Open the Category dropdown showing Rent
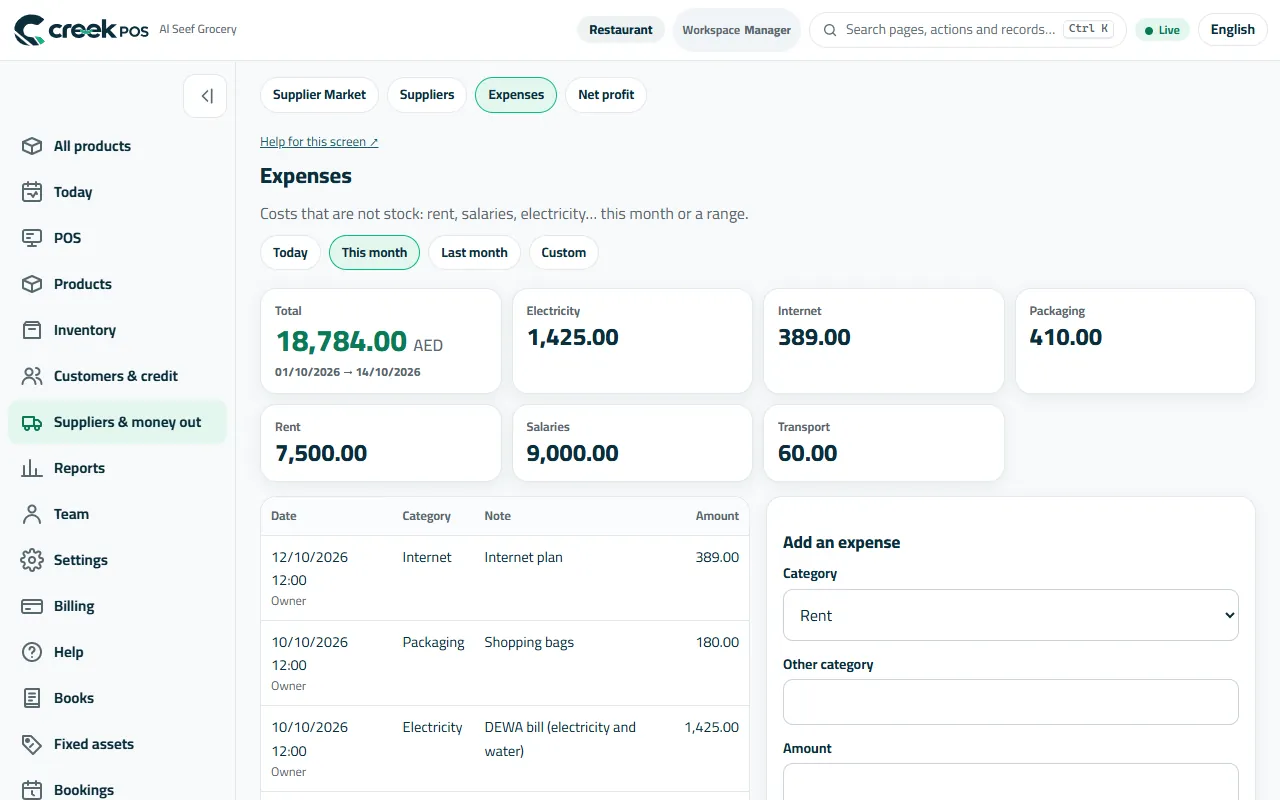1280x800 pixels. tap(1010, 615)
